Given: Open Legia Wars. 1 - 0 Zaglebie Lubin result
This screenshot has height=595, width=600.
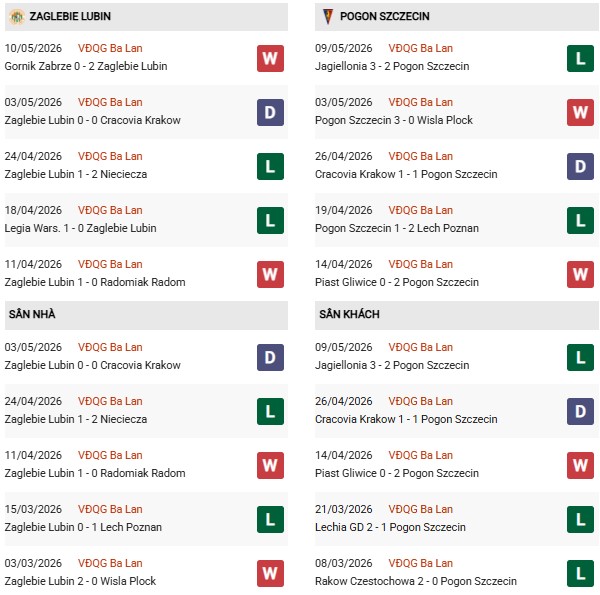Looking at the screenshot, I should (80, 228).
